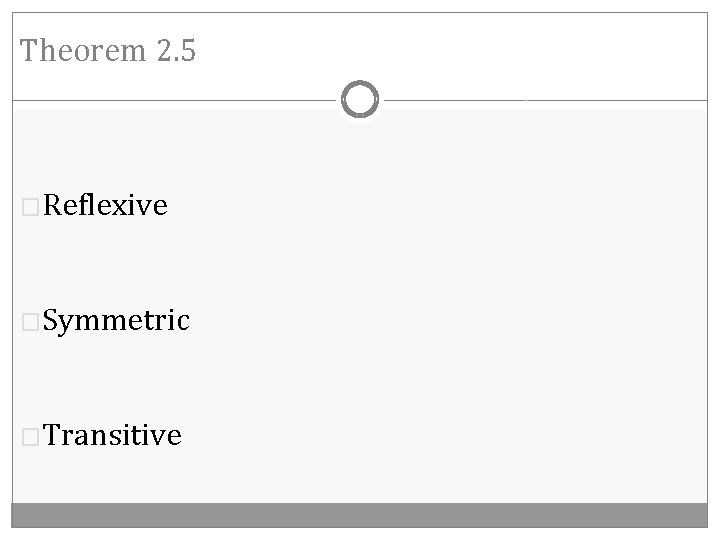Click the blank space between Symmetric and Transitive
720x540 pixels.
tap(200, 379)
